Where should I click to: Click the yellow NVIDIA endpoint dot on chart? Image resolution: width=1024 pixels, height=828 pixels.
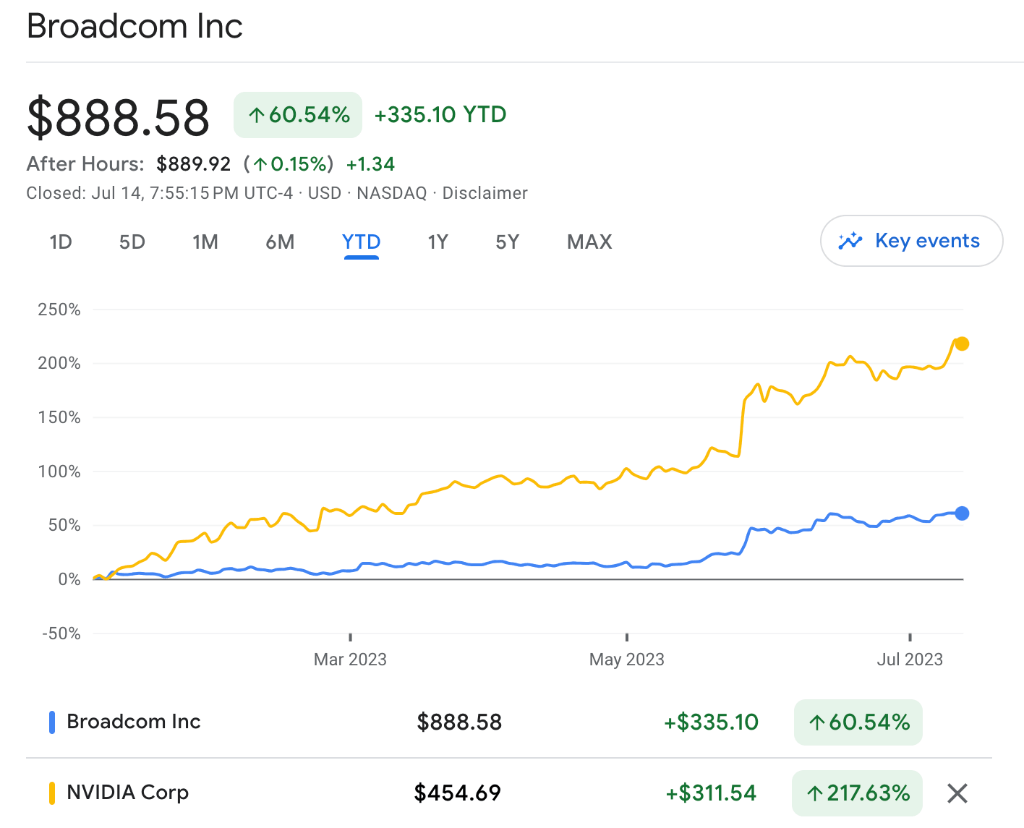pyautogui.click(x=962, y=344)
